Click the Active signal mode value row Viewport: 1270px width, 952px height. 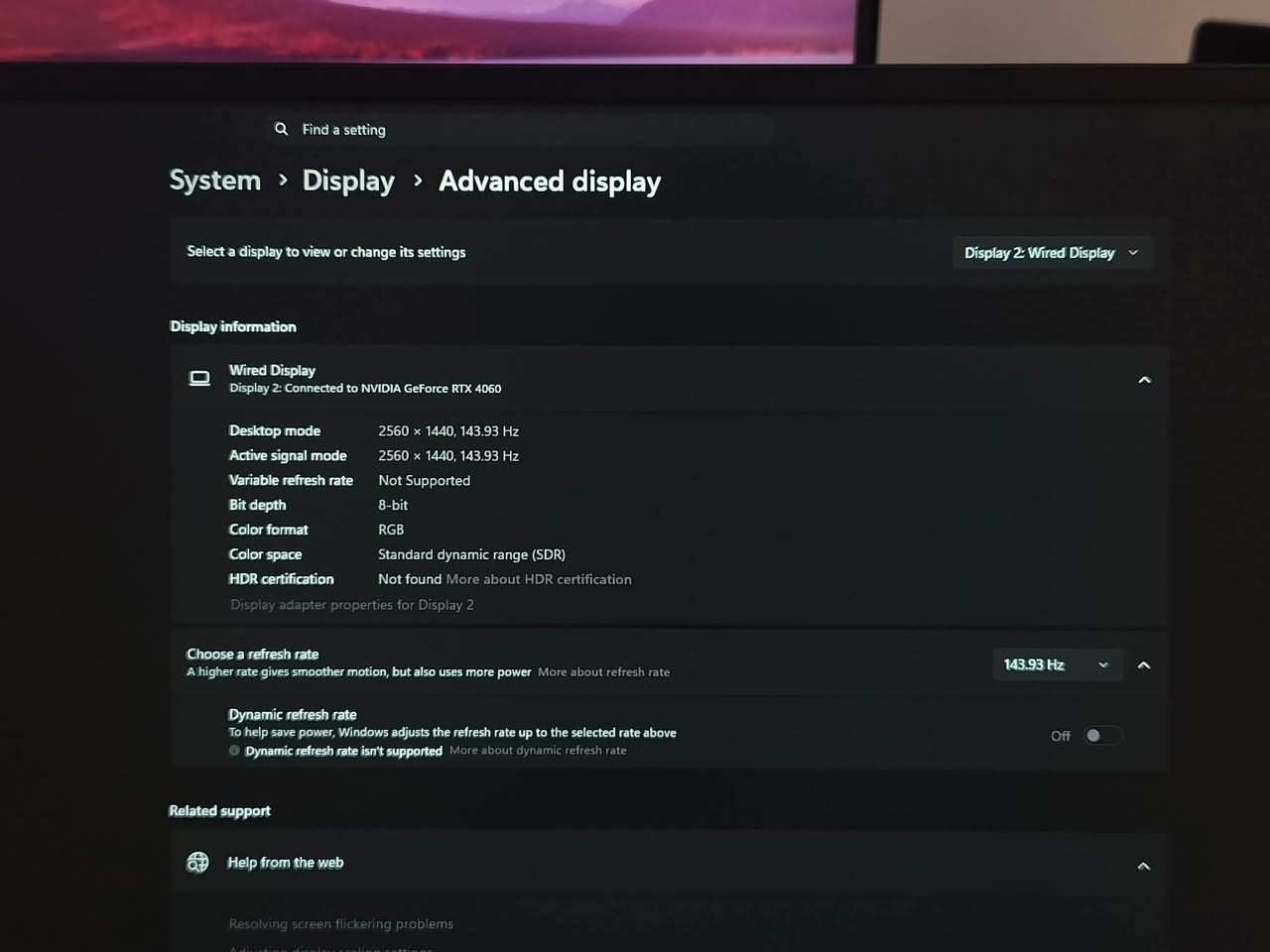(448, 455)
